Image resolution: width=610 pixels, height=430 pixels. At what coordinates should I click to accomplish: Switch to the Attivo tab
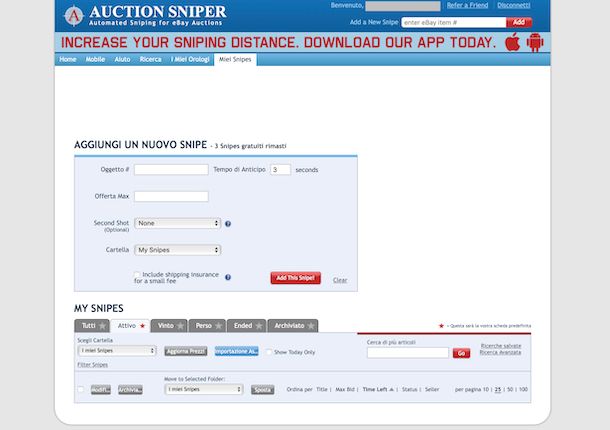click(130, 326)
